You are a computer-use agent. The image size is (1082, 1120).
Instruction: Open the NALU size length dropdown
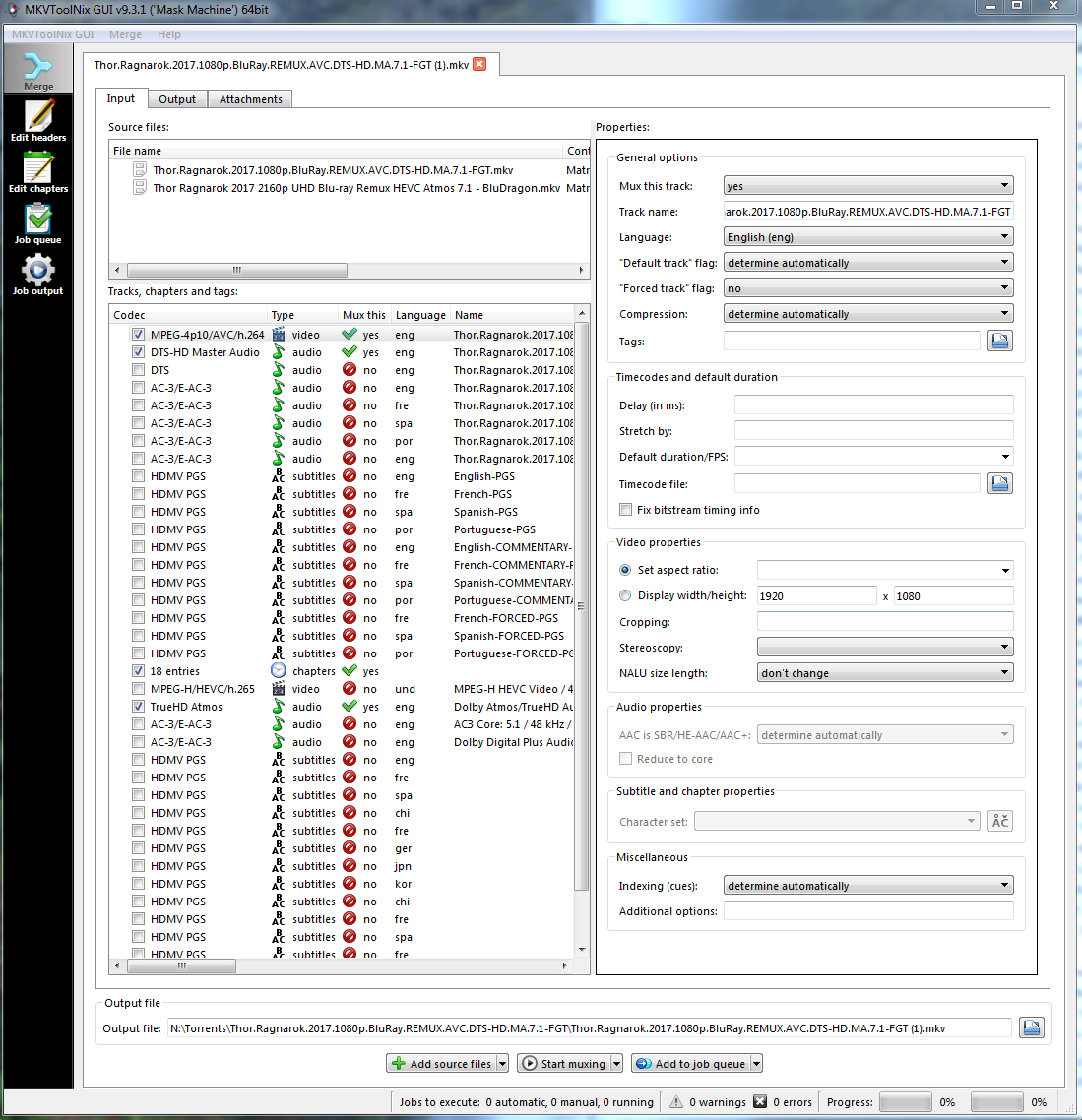(x=884, y=673)
